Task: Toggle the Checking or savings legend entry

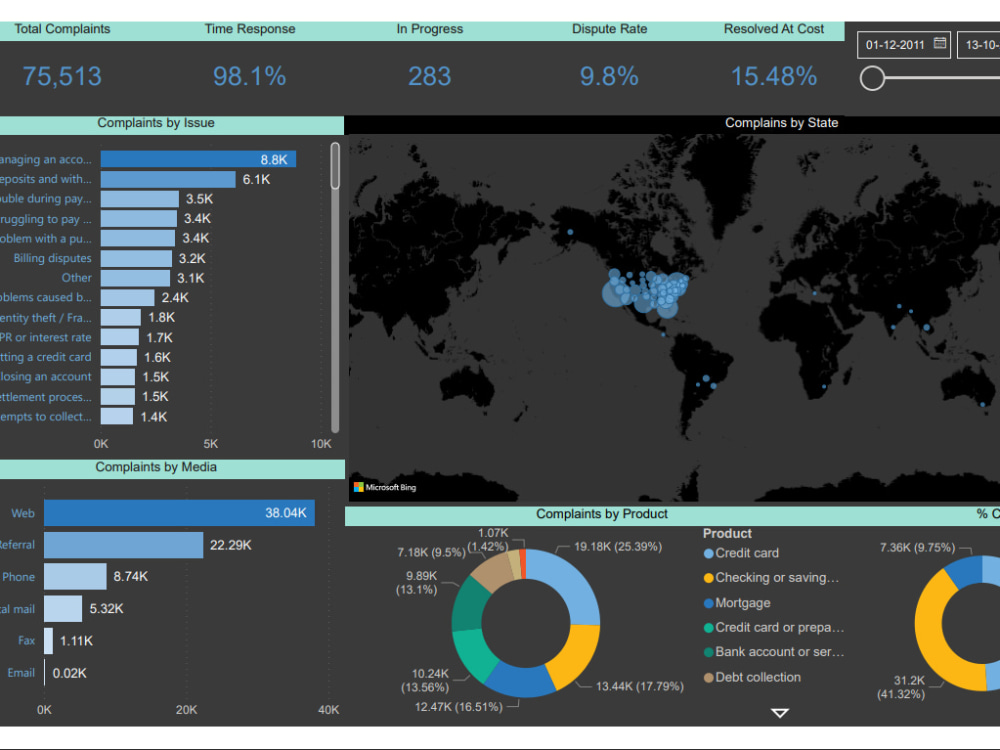Action: click(x=775, y=578)
